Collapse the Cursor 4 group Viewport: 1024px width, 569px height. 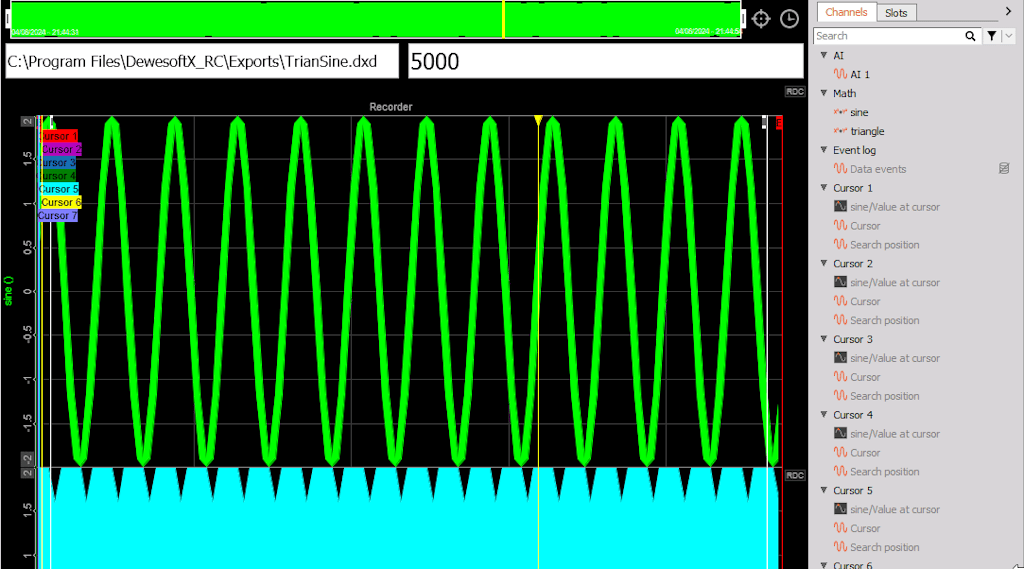pyautogui.click(x=824, y=415)
